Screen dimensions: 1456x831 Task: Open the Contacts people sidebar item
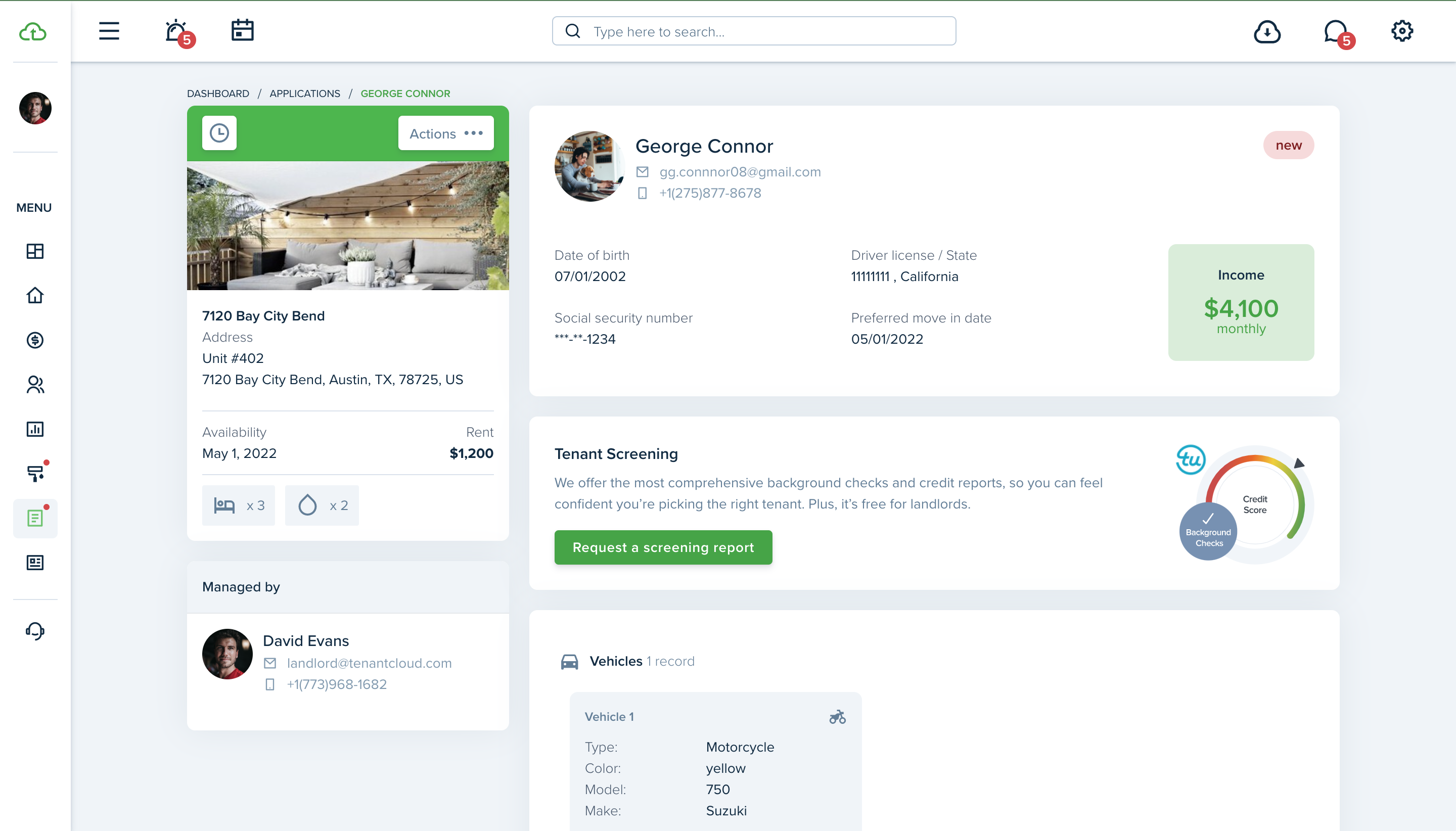(35, 385)
